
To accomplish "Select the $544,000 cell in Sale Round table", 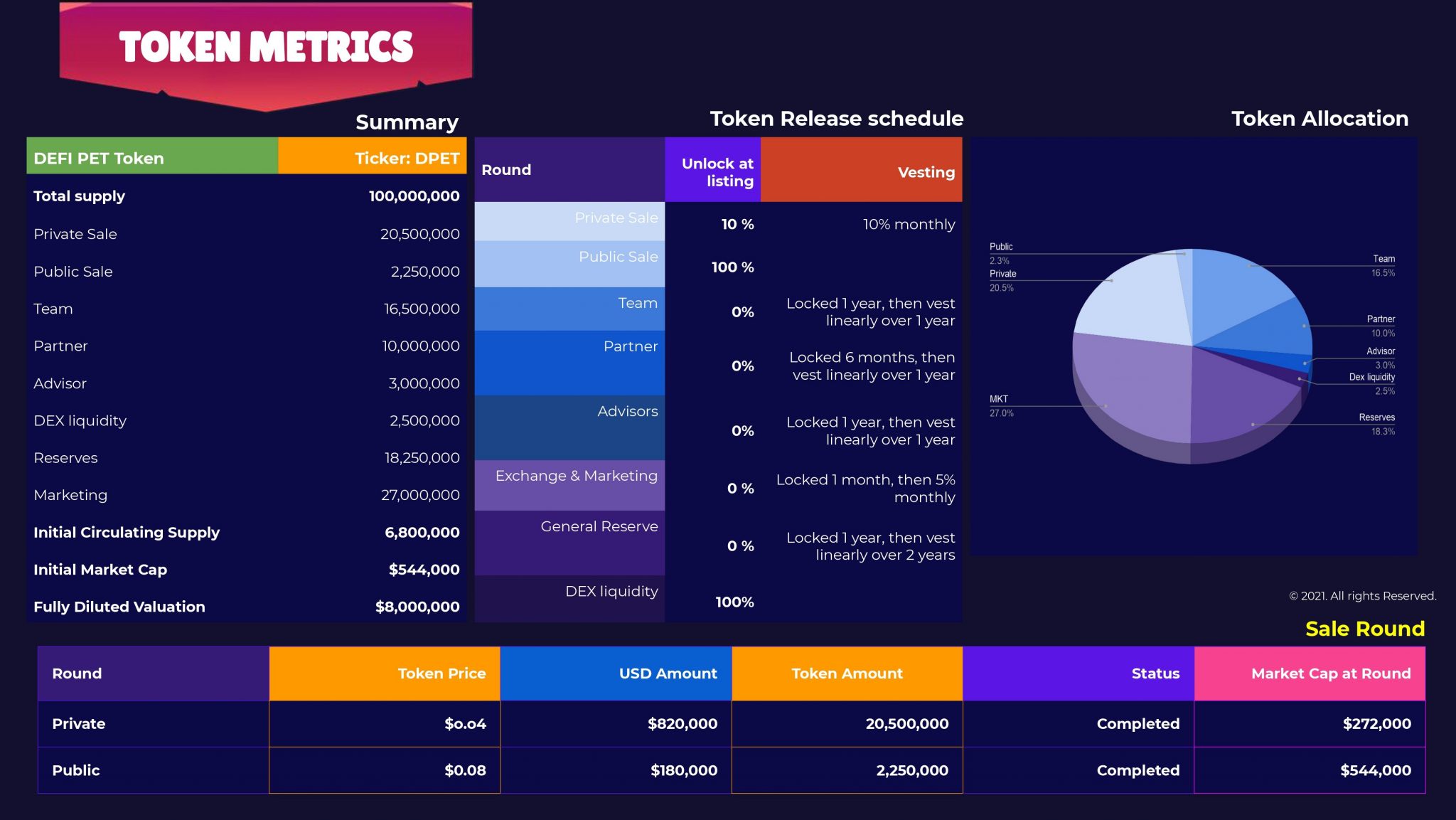I will 1310,770.
